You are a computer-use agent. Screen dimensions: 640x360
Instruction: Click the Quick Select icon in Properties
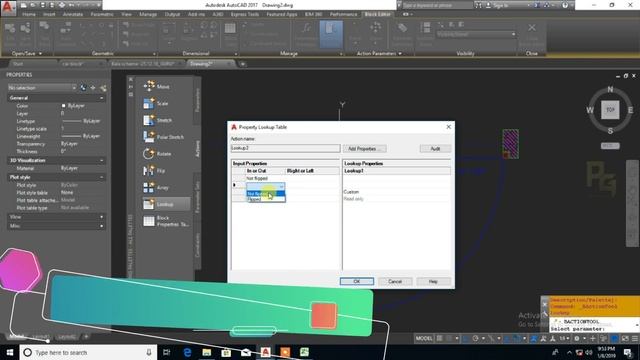[x=103, y=88]
